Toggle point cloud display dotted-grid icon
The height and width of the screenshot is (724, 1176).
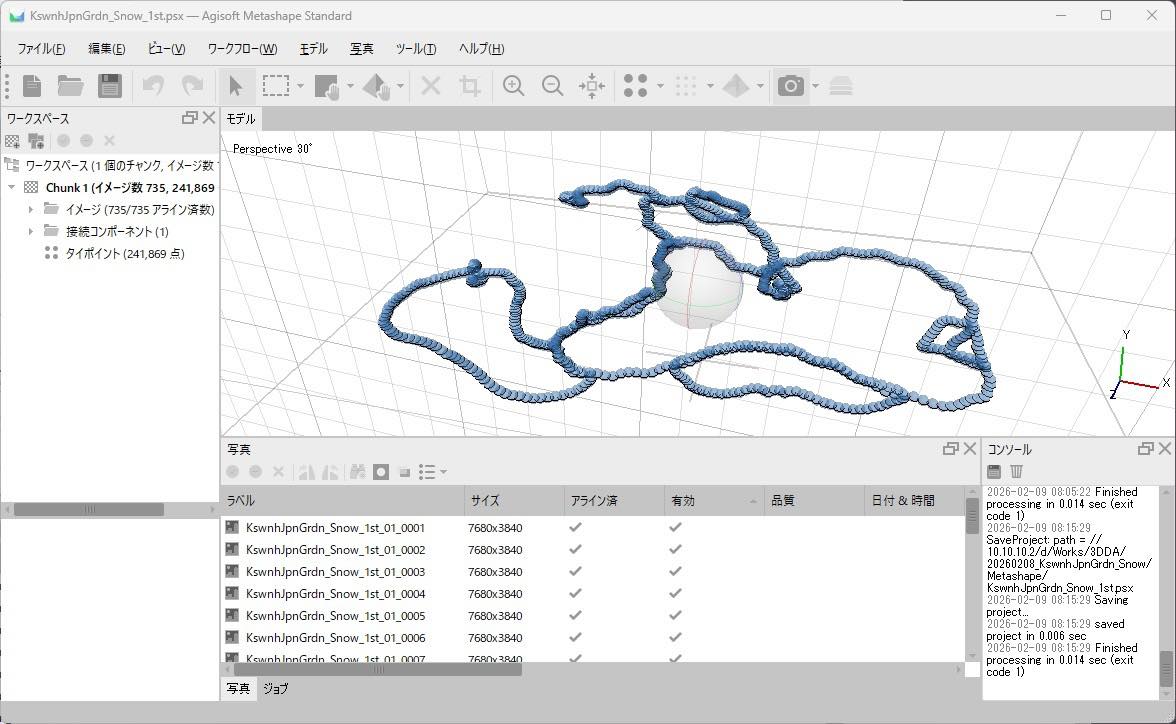pos(686,86)
